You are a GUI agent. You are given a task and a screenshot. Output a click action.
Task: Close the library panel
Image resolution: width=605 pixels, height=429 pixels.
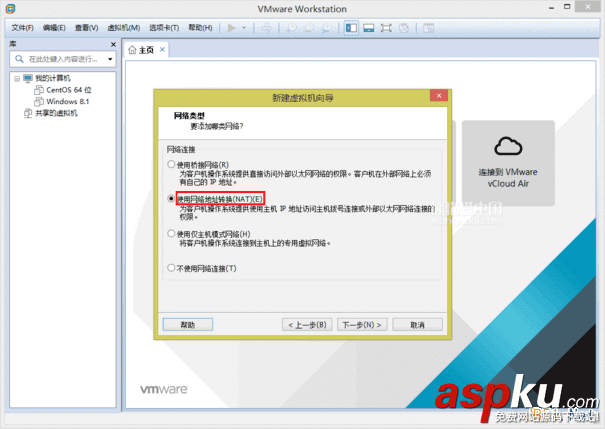click(113, 44)
